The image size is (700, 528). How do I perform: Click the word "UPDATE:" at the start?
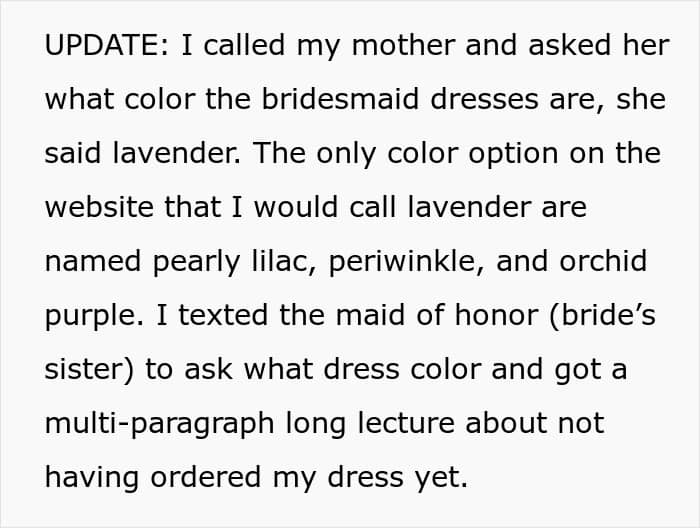107,45
